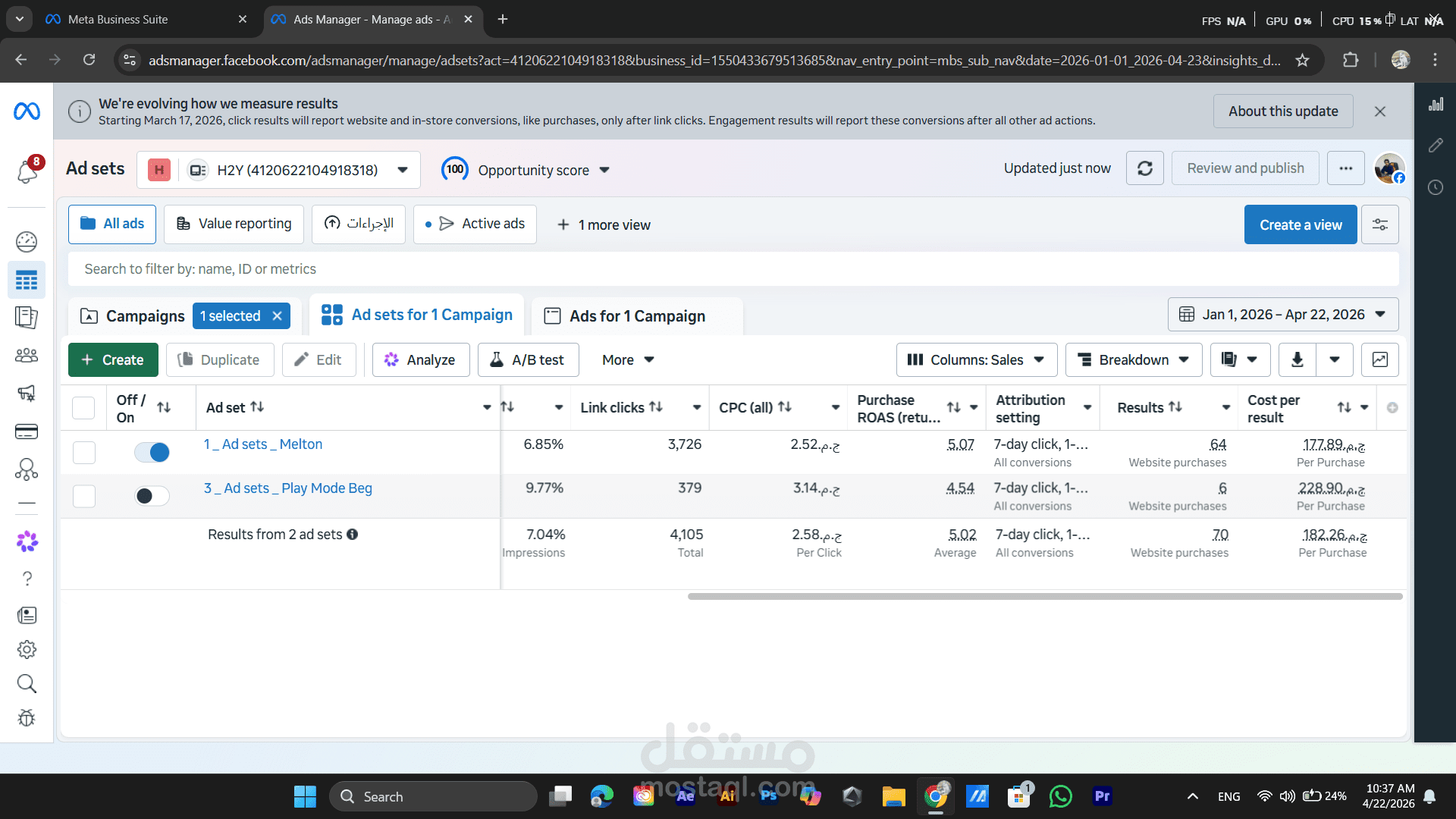The height and width of the screenshot is (819, 1456).
Task: Switch to the Value reporting view
Action: [234, 224]
